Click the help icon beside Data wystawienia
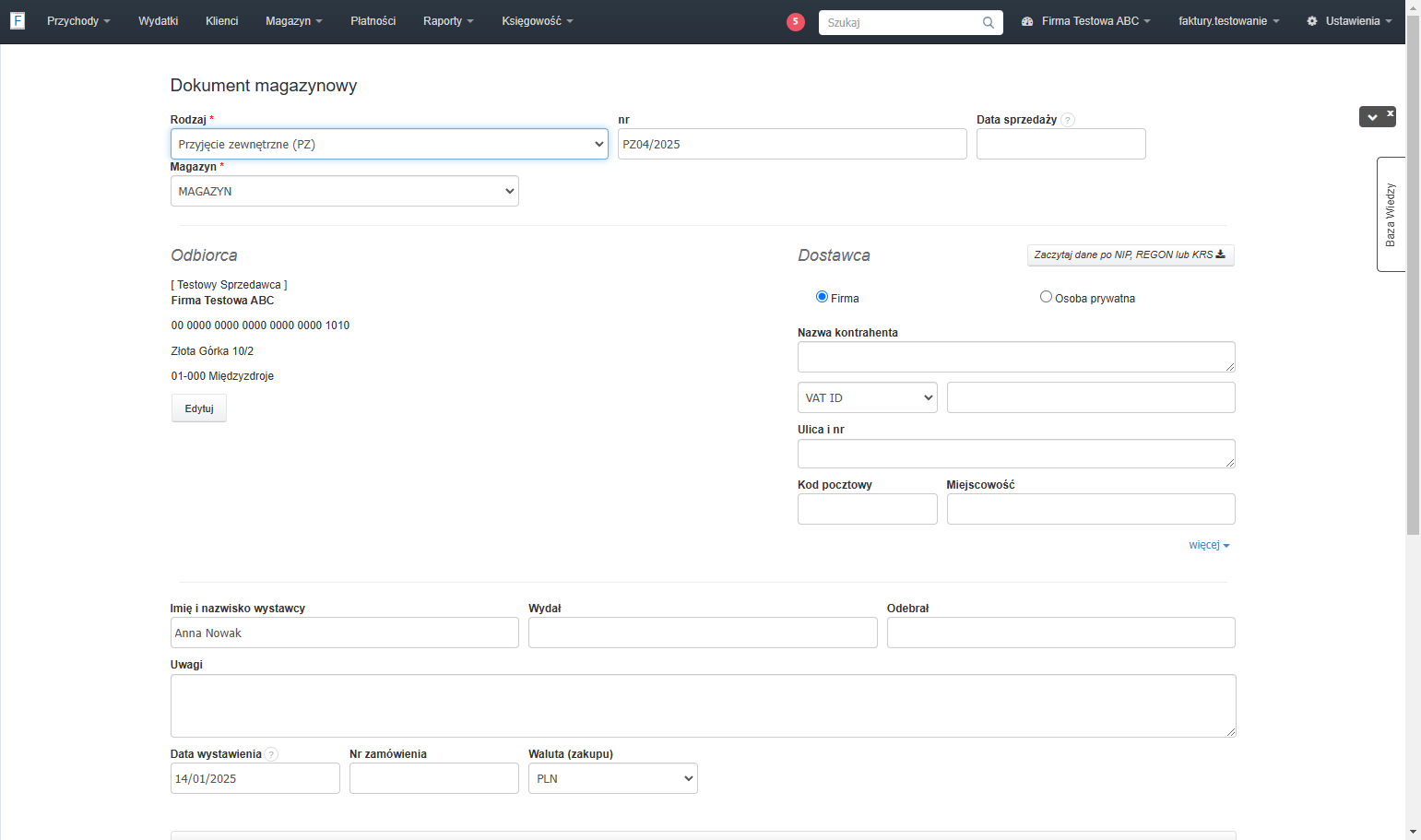Viewport: 1421px width, 840px height. click(x=271, y=754)
